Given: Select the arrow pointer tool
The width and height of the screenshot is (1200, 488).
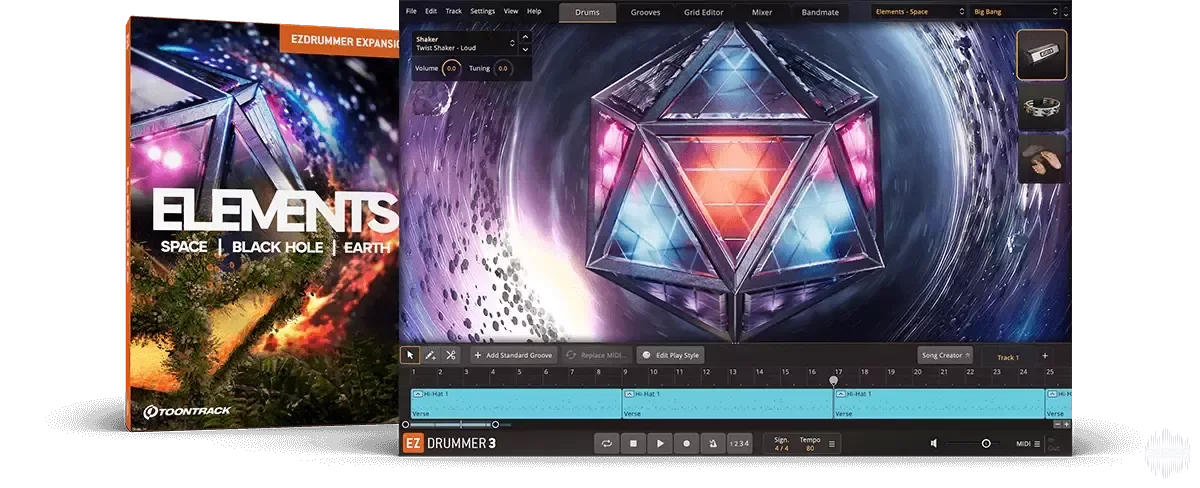Looking at the screenshot, I should [410, 355].
